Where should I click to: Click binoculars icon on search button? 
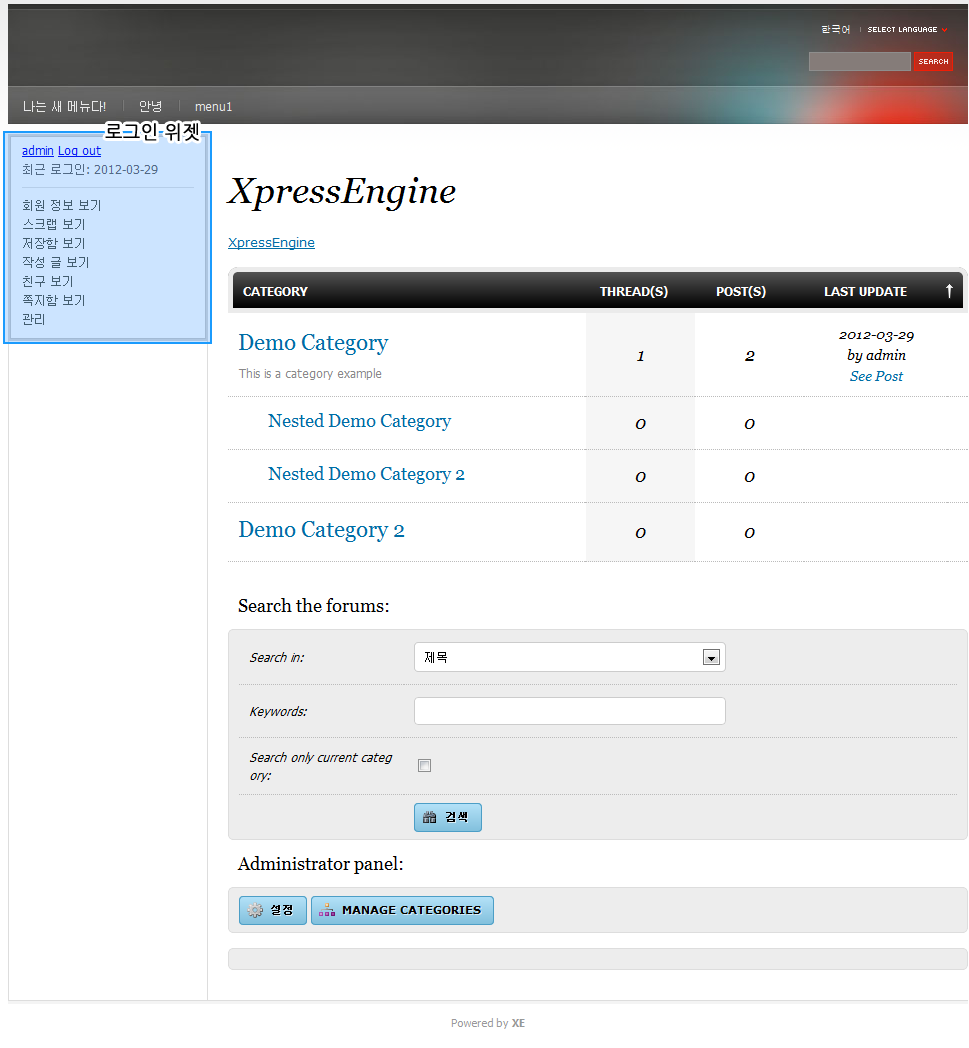pos(430,818)
